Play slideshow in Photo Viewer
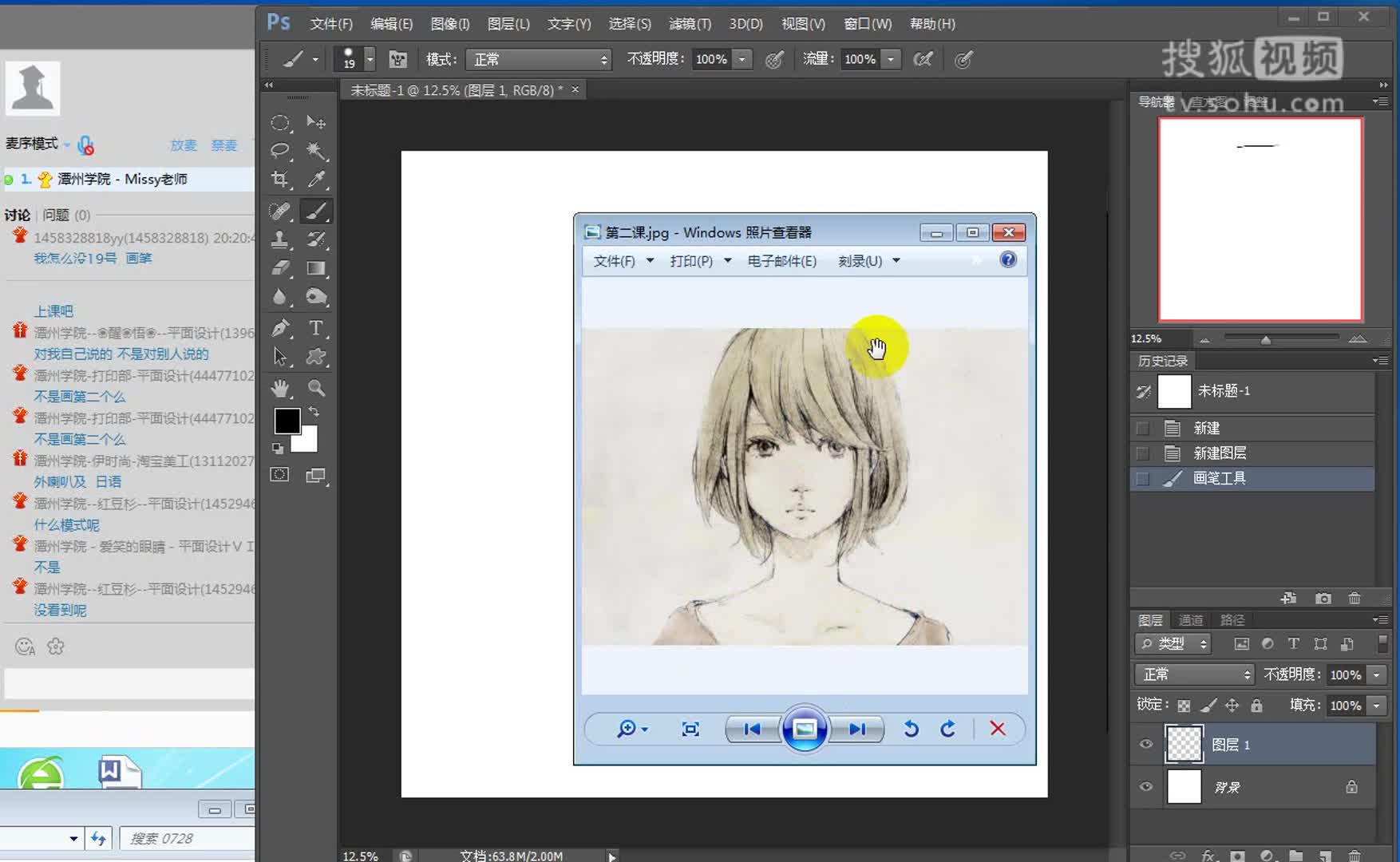This screenshot has height=862, width=1400. pos(805,729)
